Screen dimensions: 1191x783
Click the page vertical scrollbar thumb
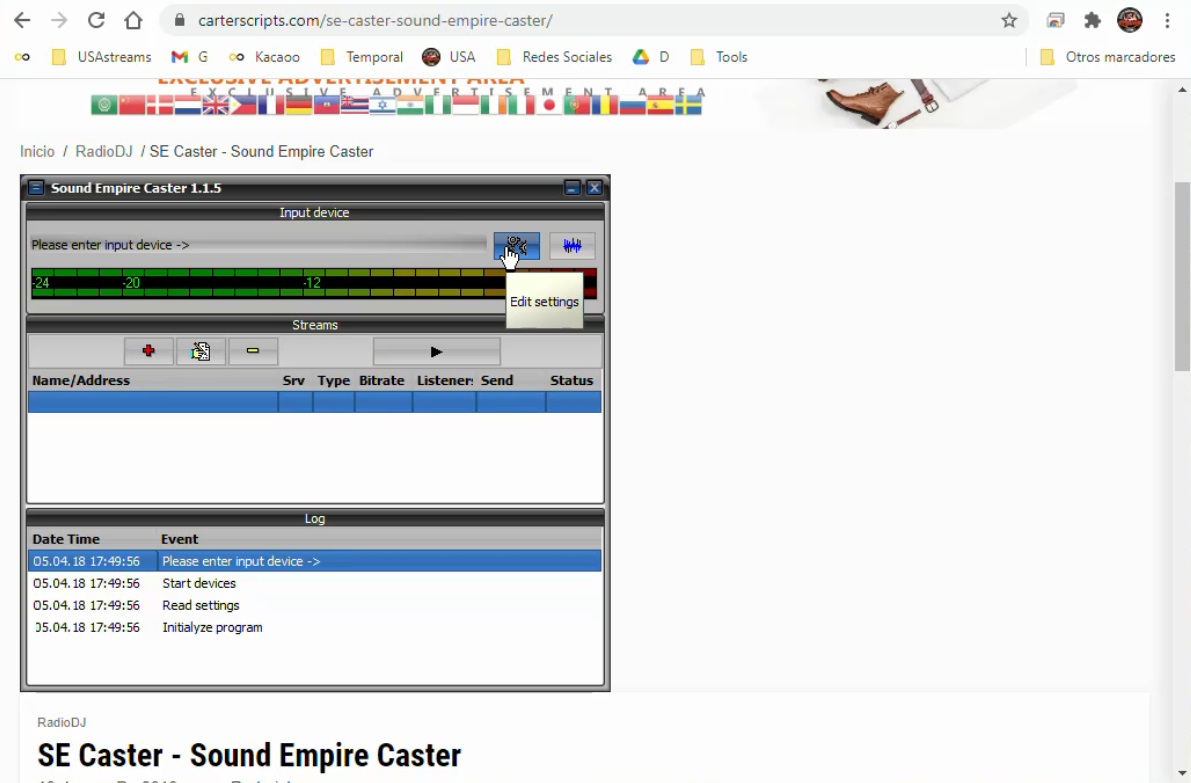click(x=1182, y=276)
